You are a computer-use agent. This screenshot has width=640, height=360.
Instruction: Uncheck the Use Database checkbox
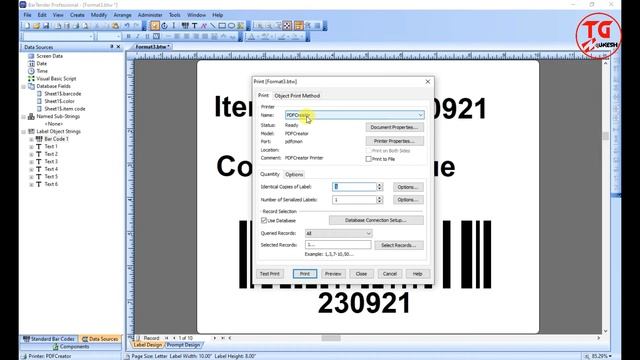point(264,220)
